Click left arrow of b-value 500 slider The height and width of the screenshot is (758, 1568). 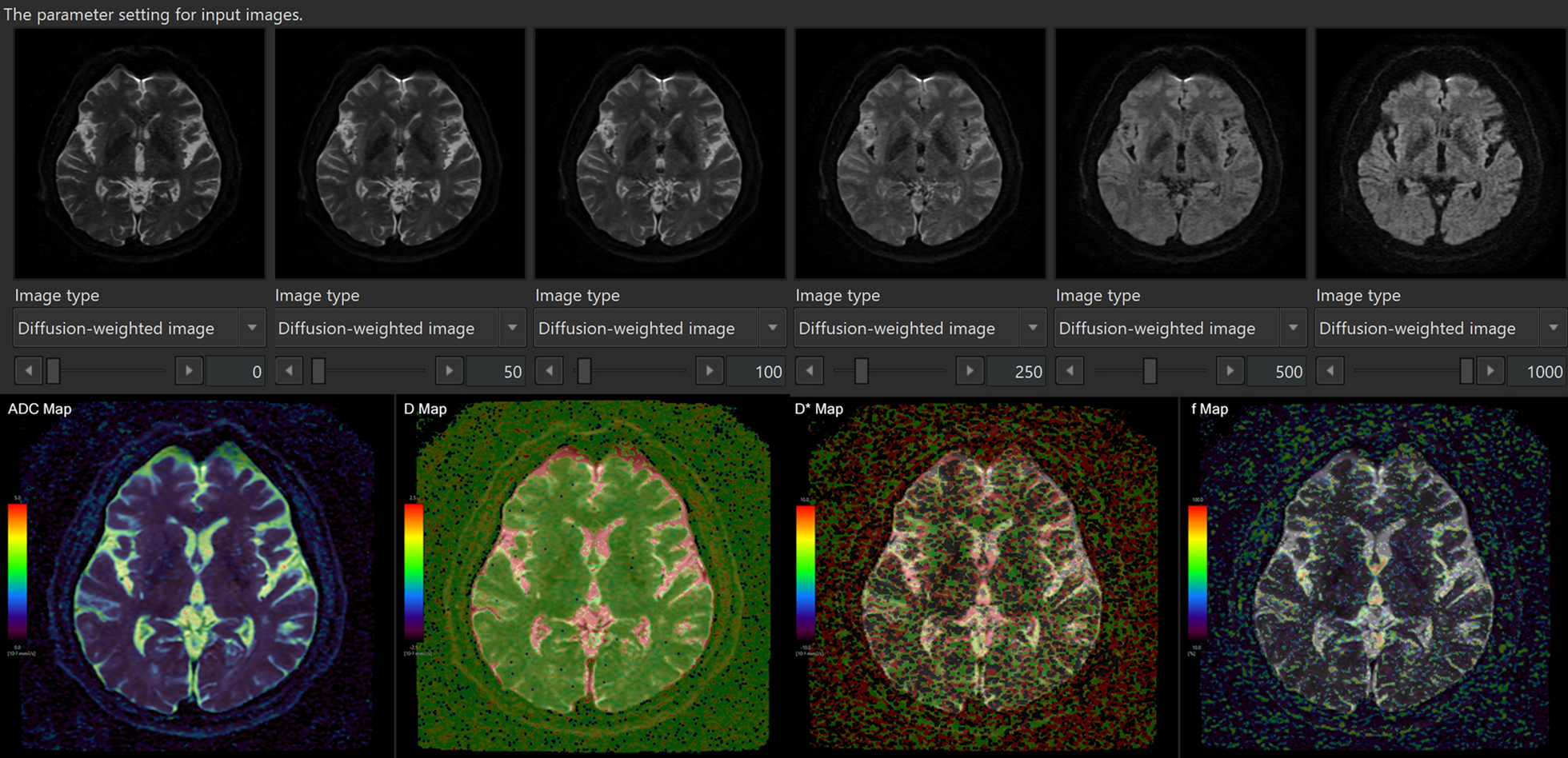pyautogui.click(x=1070, y=371)
